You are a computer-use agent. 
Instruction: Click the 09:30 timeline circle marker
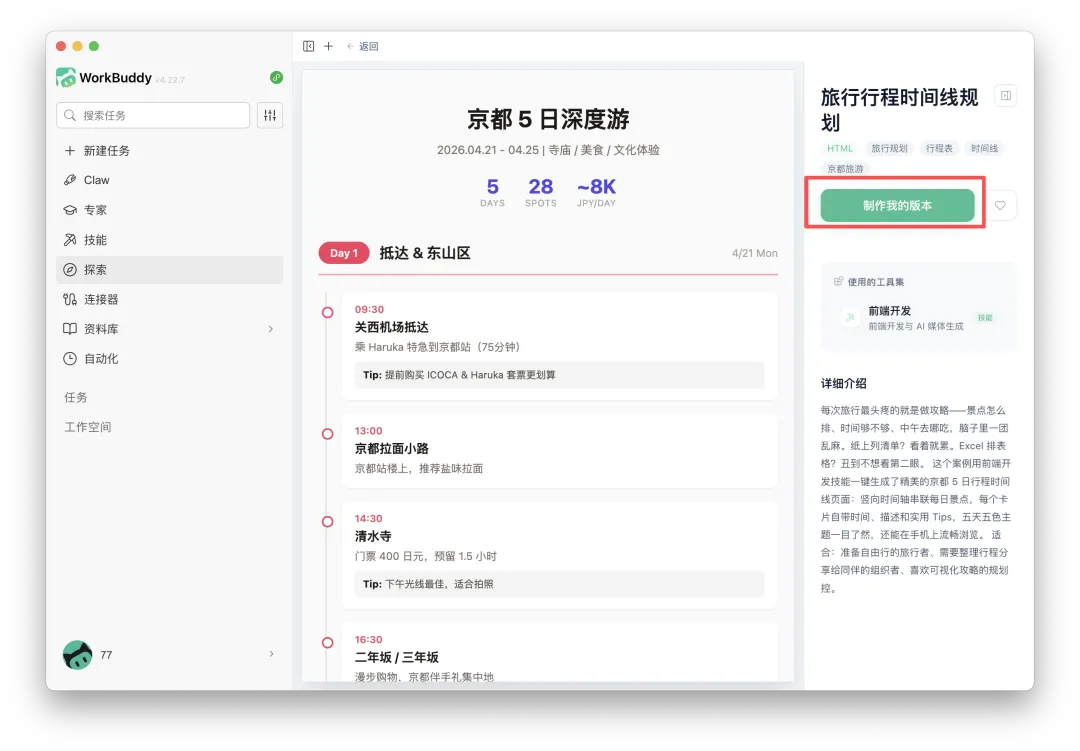tap(328, 313)
